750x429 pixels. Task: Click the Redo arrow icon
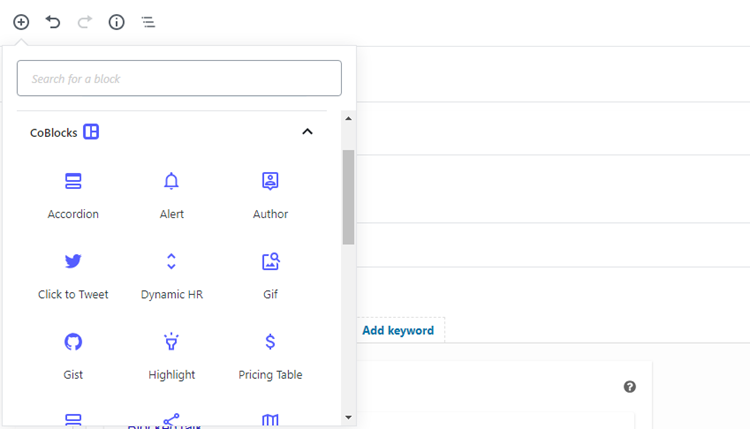pos(85,22)
